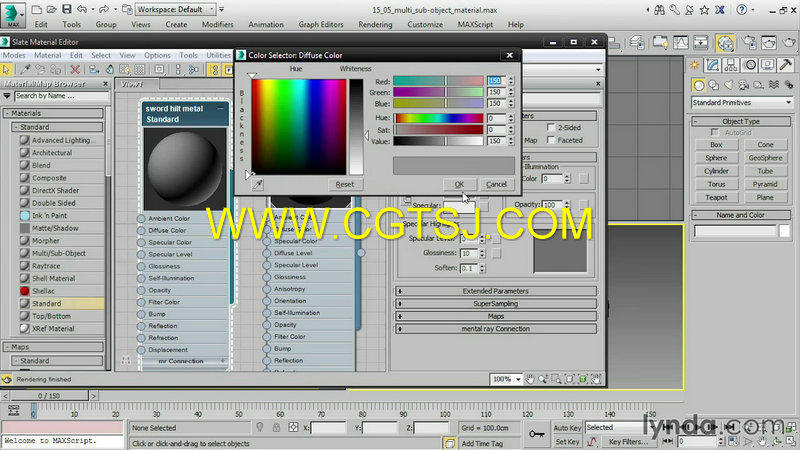Click the favorites star icon
The width and height of the screenshot is (800, 450).
705,10
